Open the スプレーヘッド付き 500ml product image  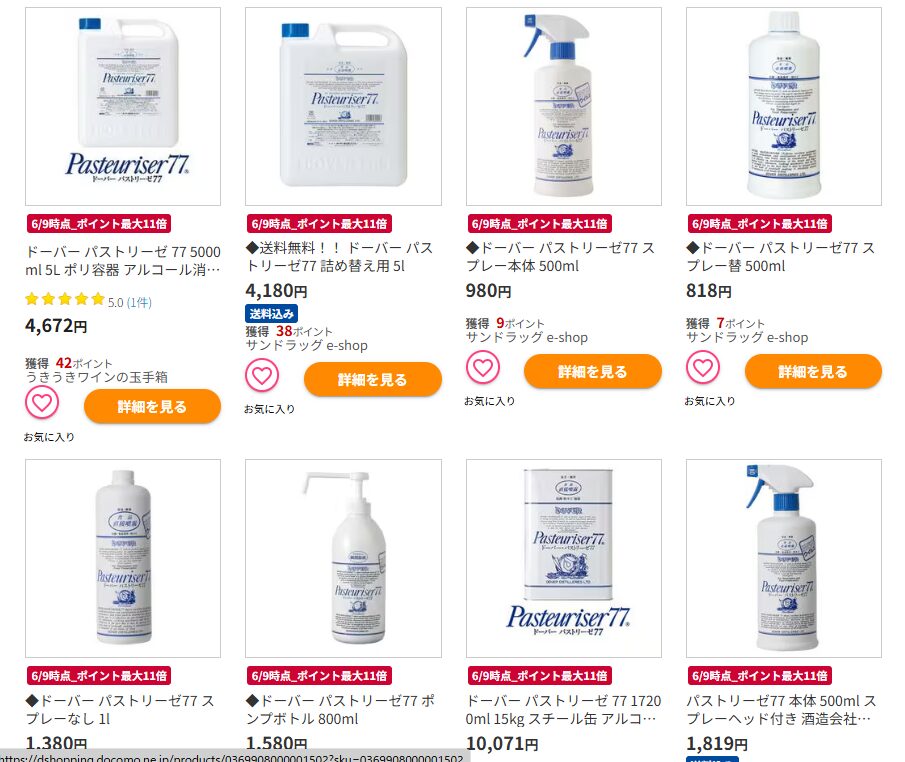click(784, 558)
